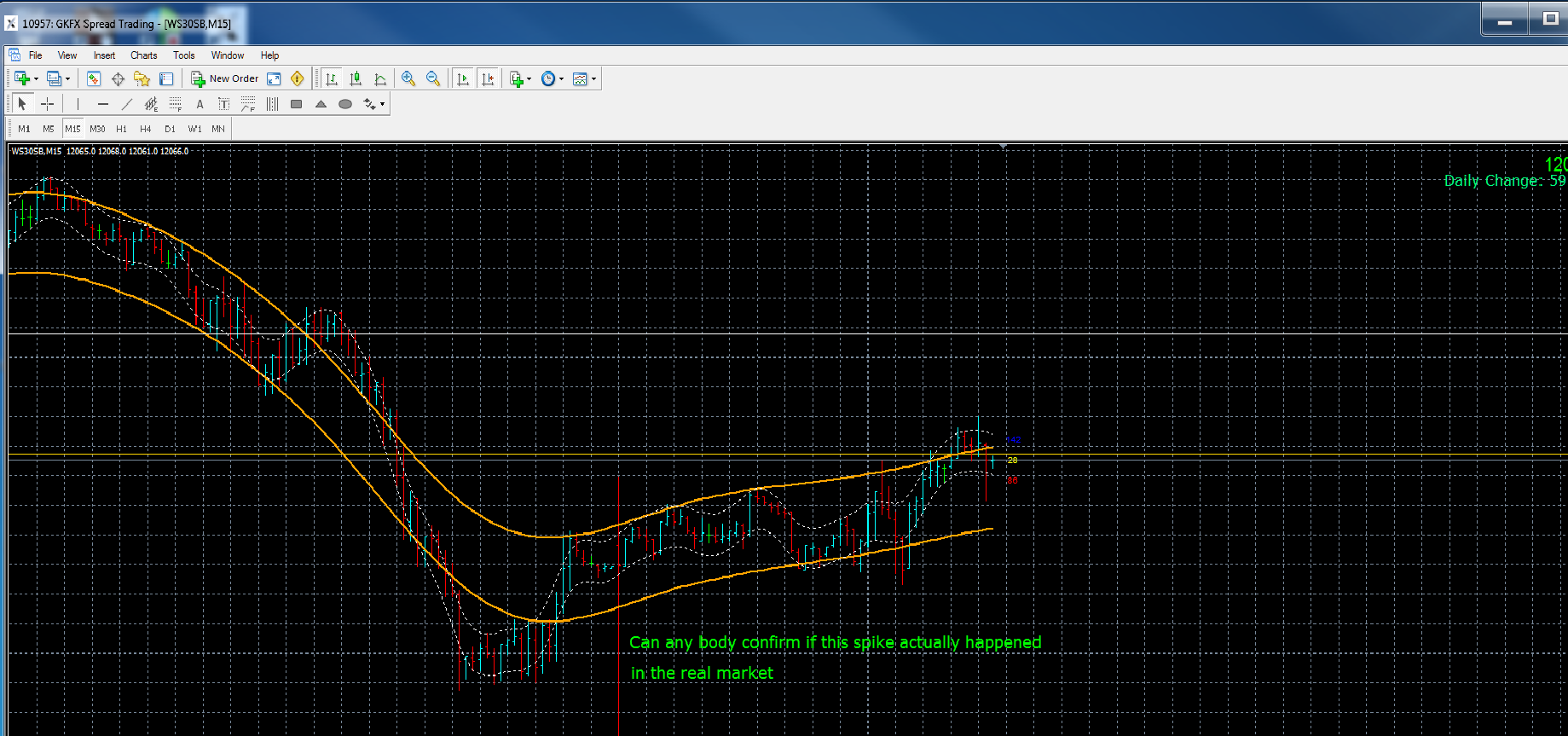Expand the Periods clock dropdown arrow
The width and height of the screenshot is (1568, 736).
click(561, 79)
